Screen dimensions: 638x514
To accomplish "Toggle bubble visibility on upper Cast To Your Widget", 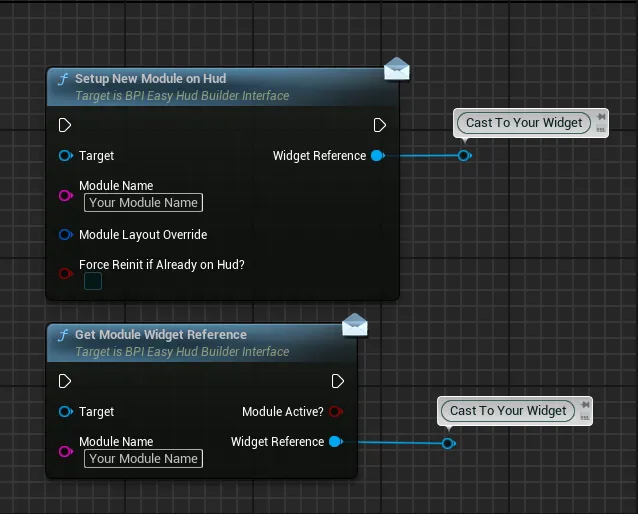I will tap(601, 129).
